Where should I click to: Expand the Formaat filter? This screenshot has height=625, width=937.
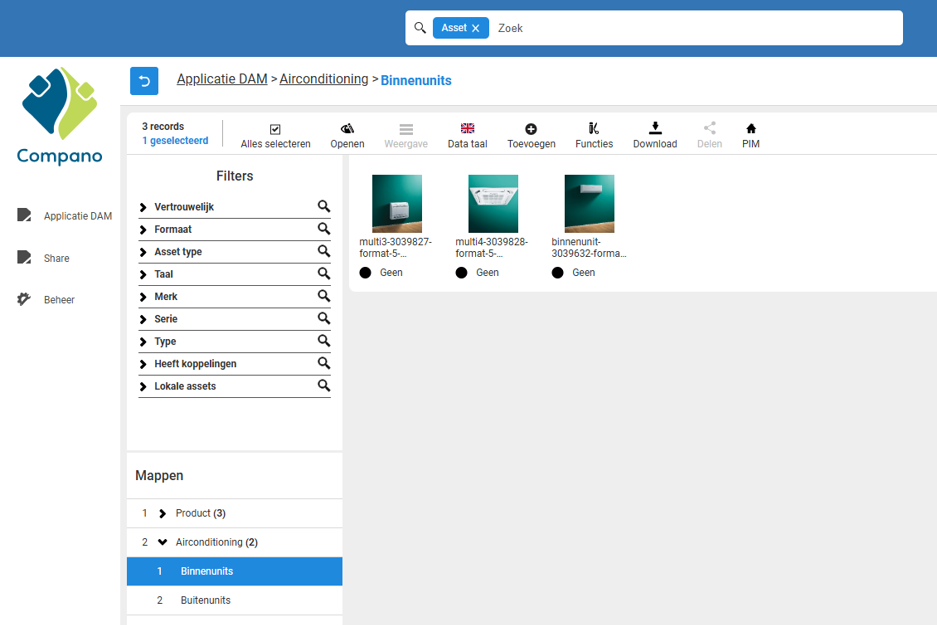[x=144, y=230]
